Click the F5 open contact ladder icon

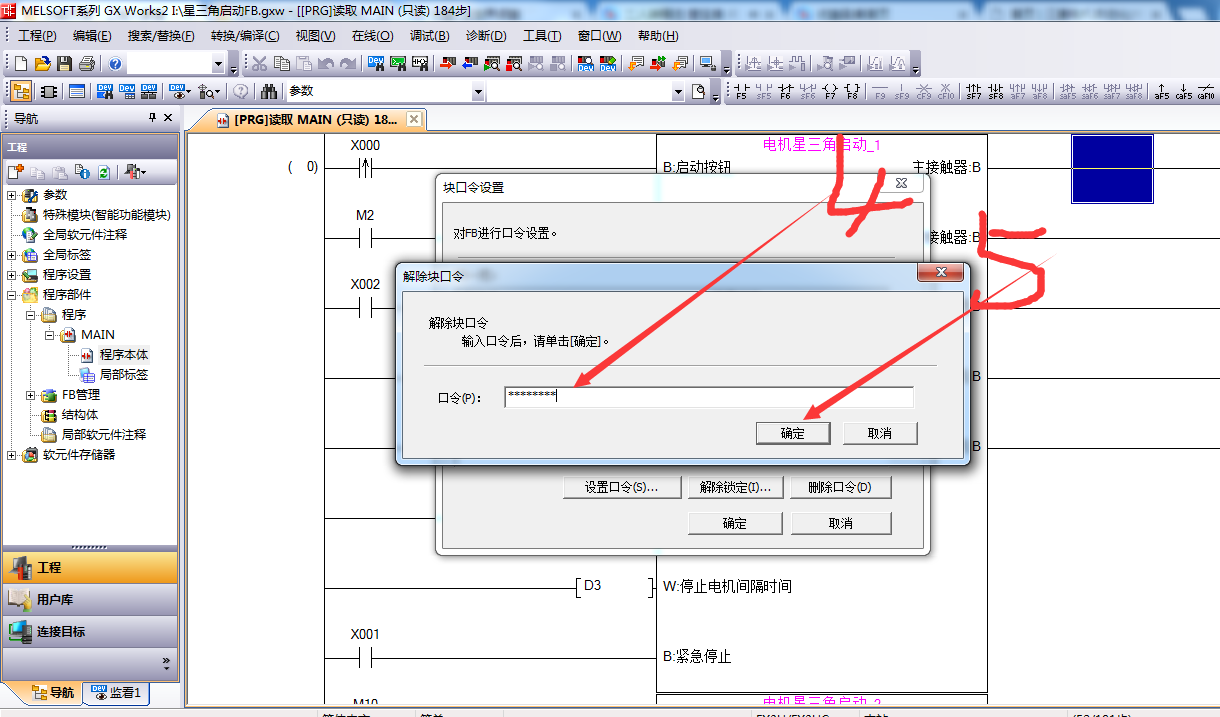pyautogui.click(x=741, y=92)
